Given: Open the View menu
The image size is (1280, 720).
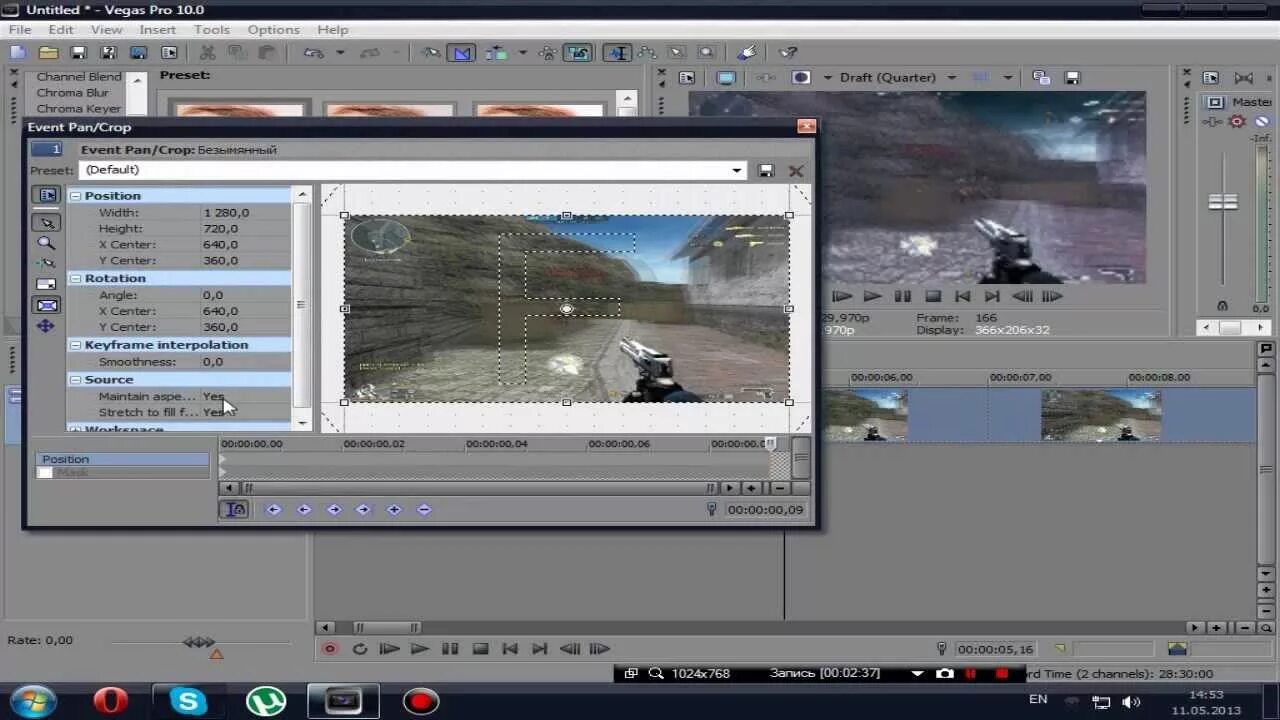Looking at the screenshot, I should [107, 30].
